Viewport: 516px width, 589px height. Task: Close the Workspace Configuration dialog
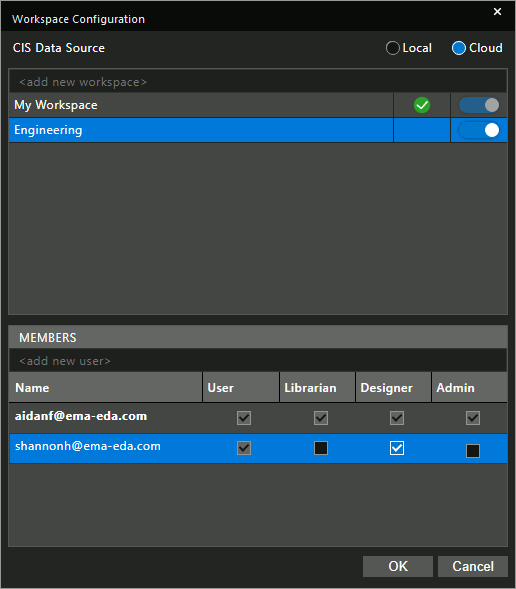click(497, 12)
